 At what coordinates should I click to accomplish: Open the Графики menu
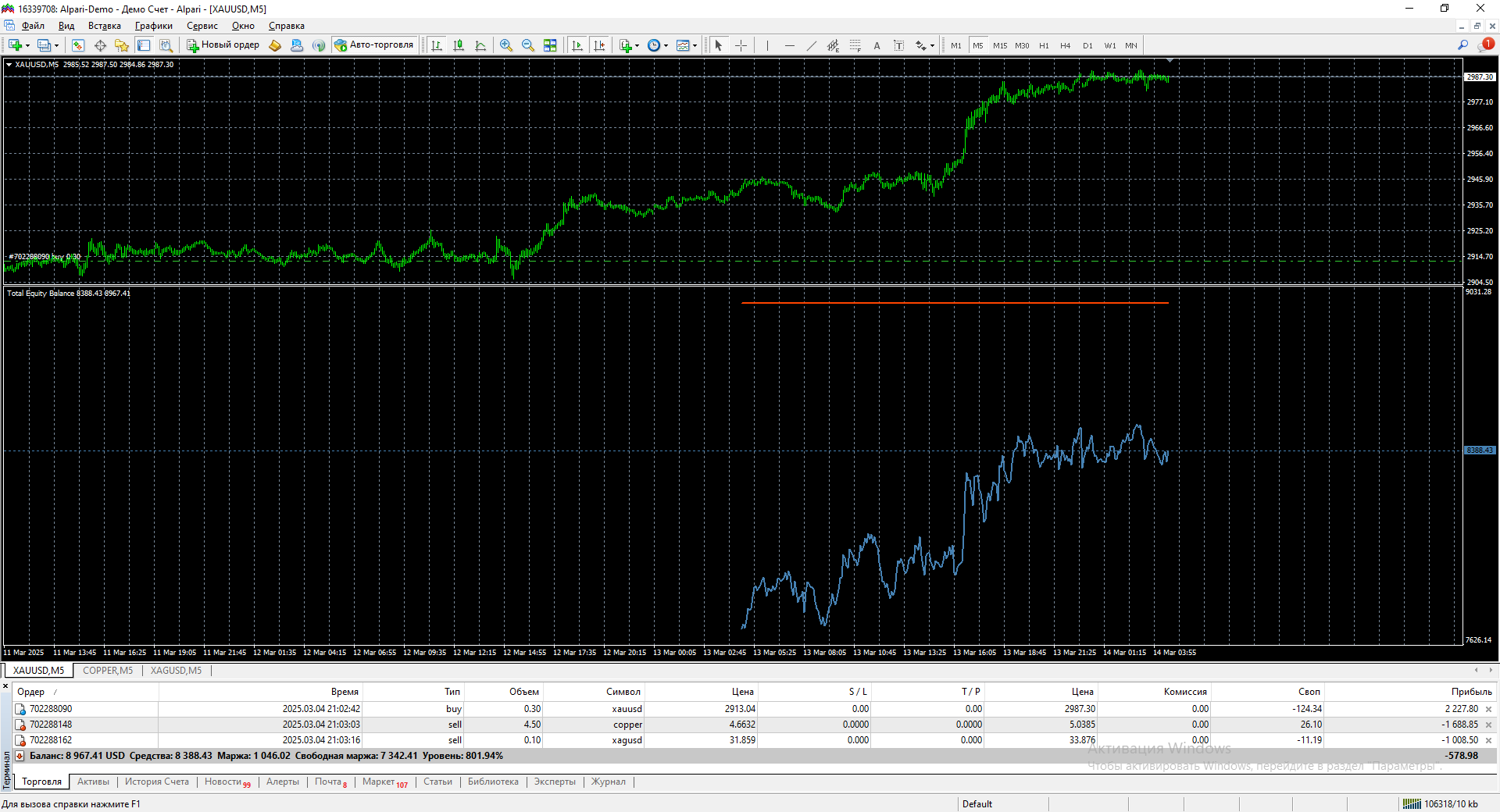(154, 26)
